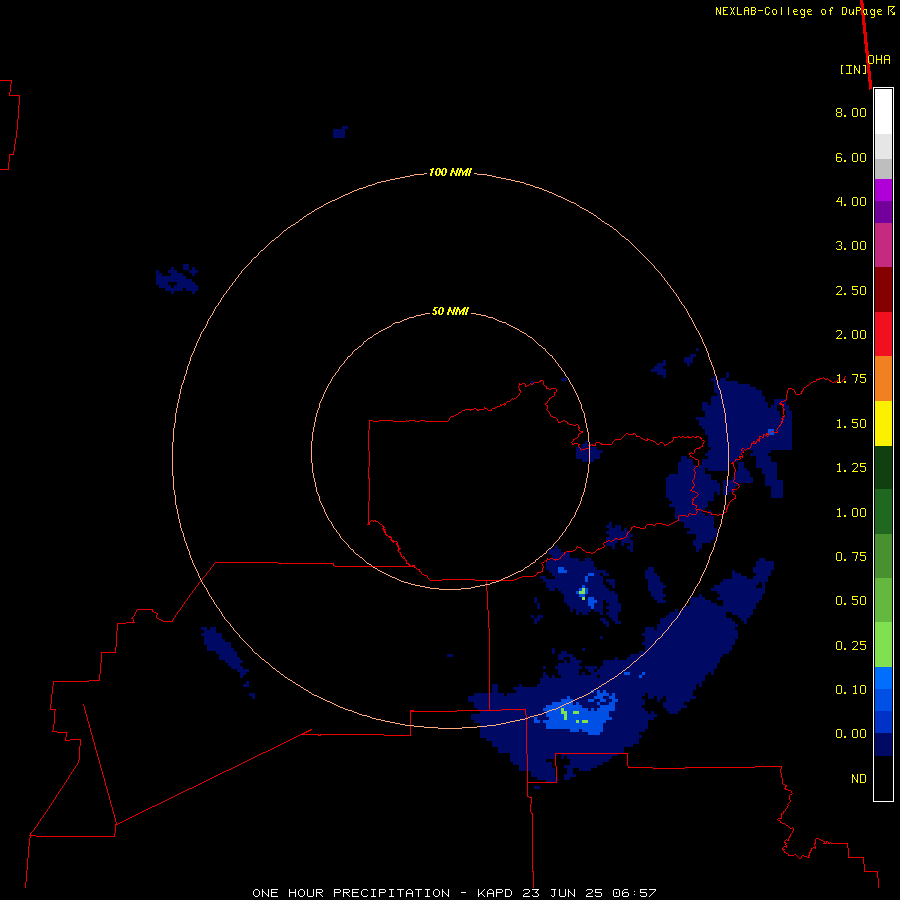Select the 0.10 legend value
900x900 pixels.
coord(851,690)
